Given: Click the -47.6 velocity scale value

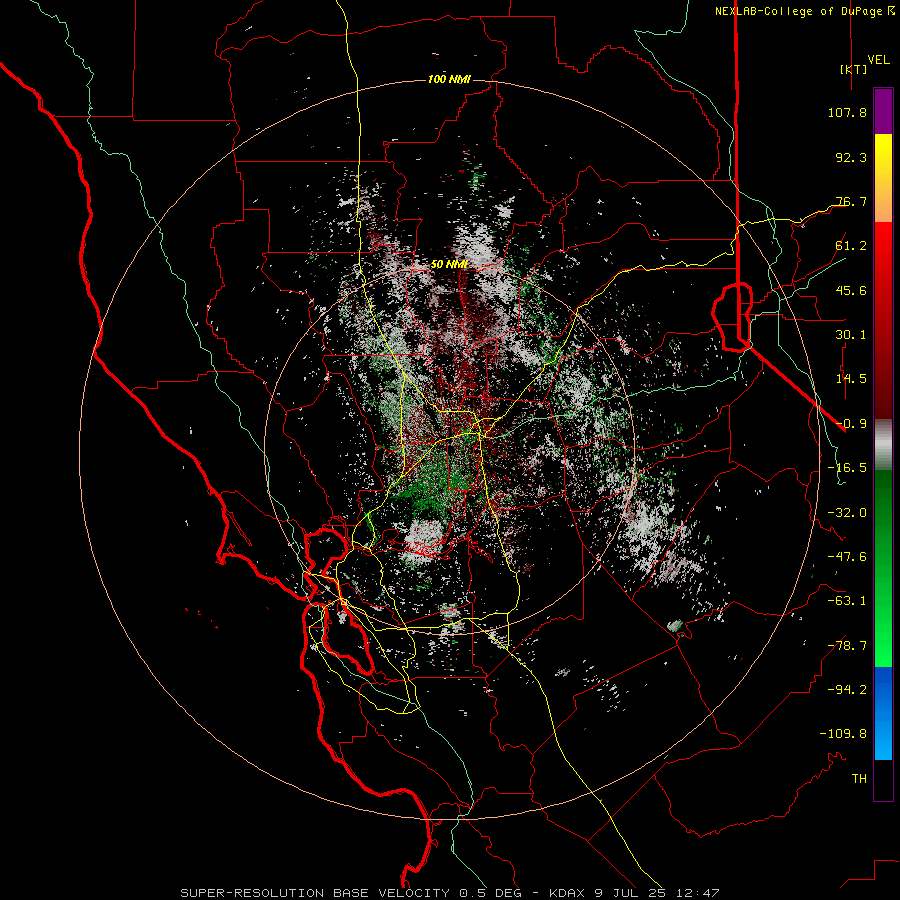Looking at the screenshot, I should (847, 557).
